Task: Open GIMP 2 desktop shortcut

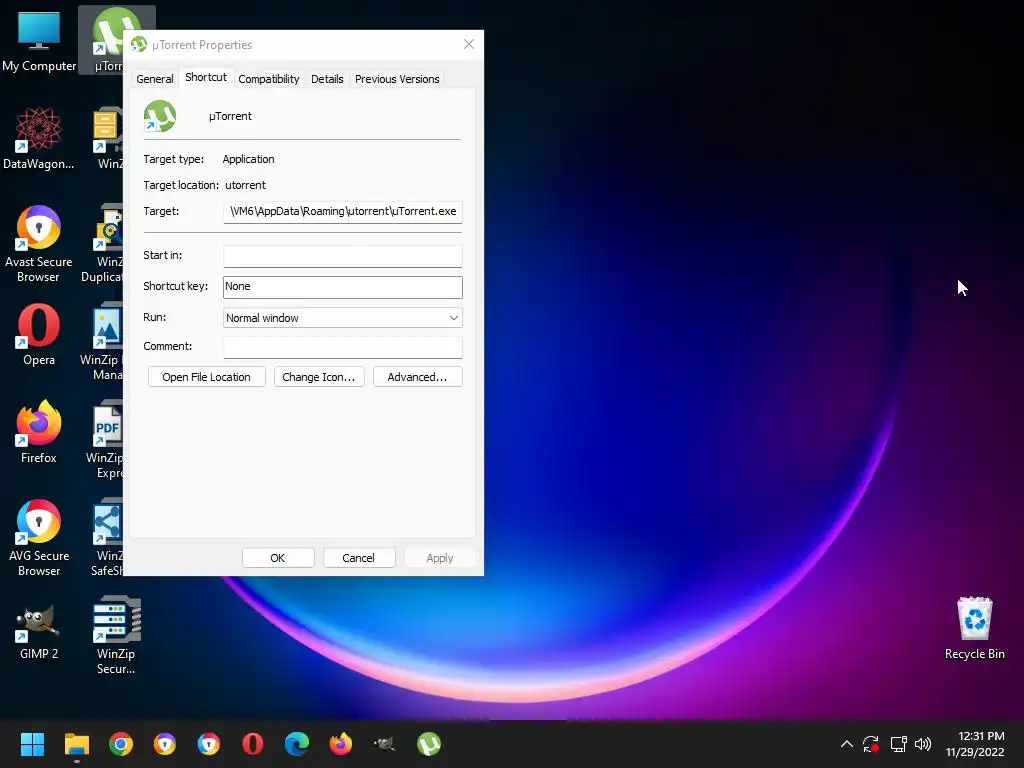Action: (39, 632)
